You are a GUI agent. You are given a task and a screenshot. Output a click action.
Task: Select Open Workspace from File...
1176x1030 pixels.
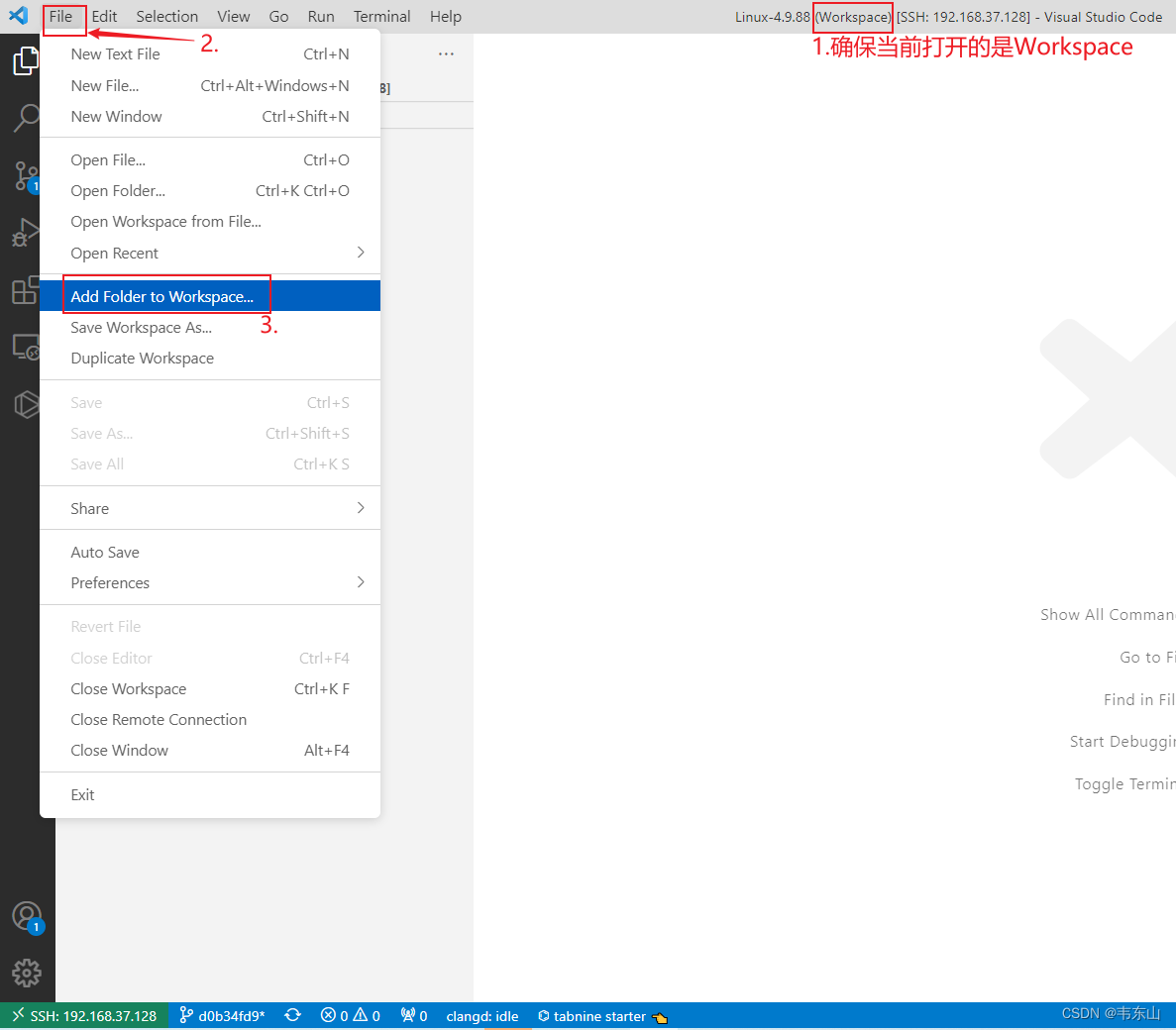210,221
